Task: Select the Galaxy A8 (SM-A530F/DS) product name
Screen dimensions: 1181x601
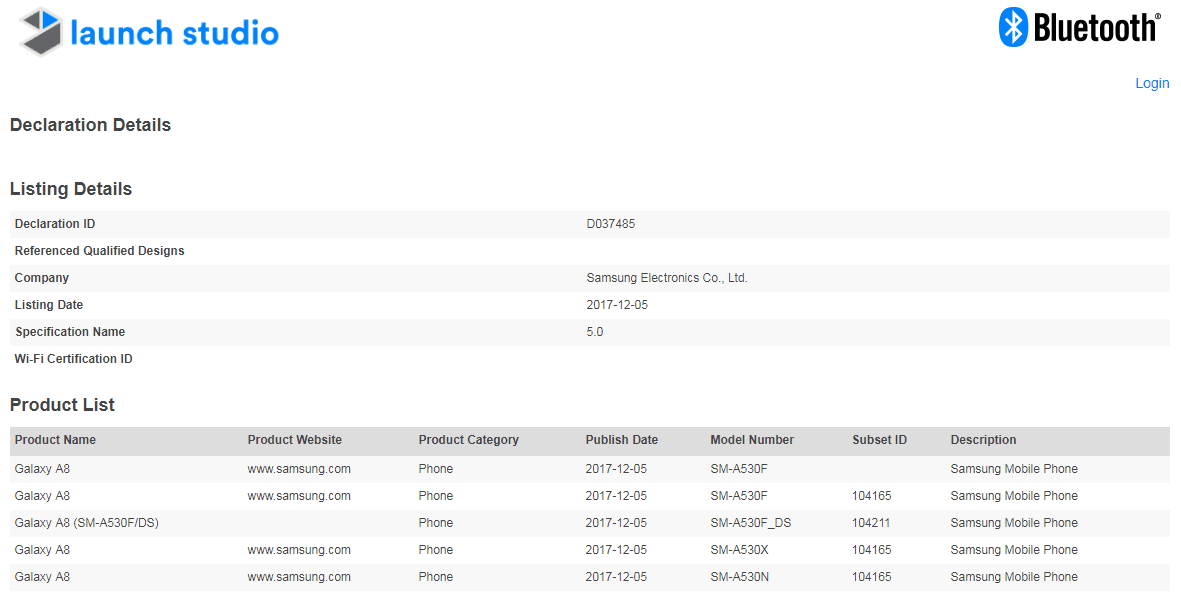Action: [87, 523]
